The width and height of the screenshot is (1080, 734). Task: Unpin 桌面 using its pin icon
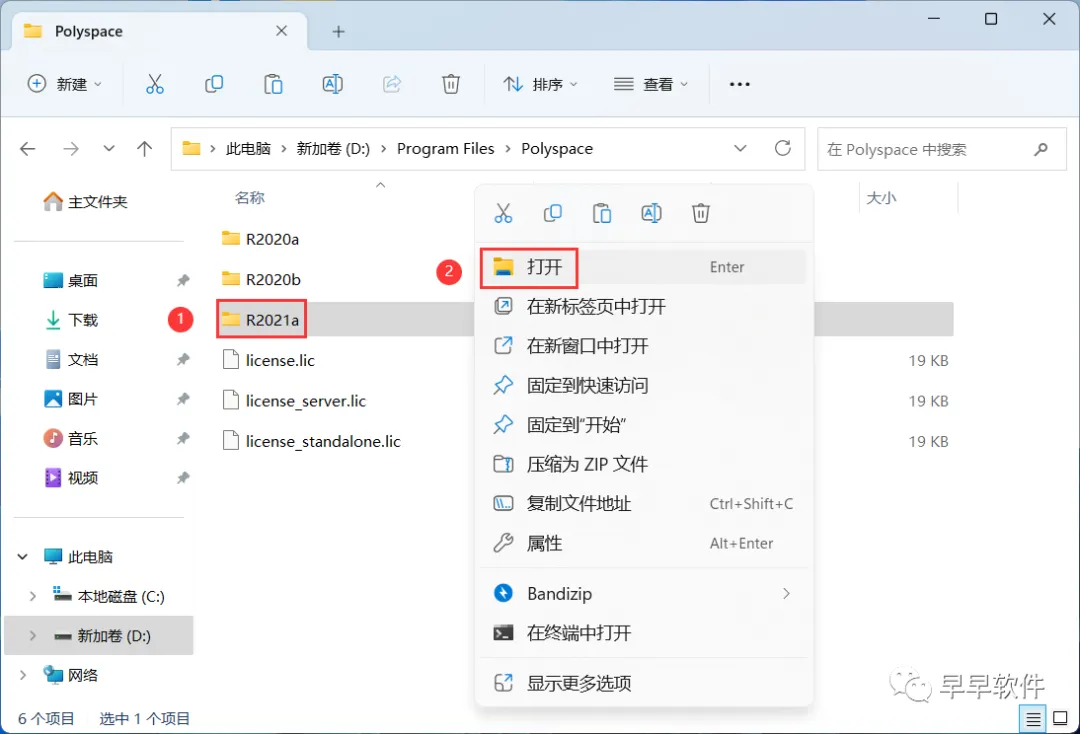[x=183, y=280]
